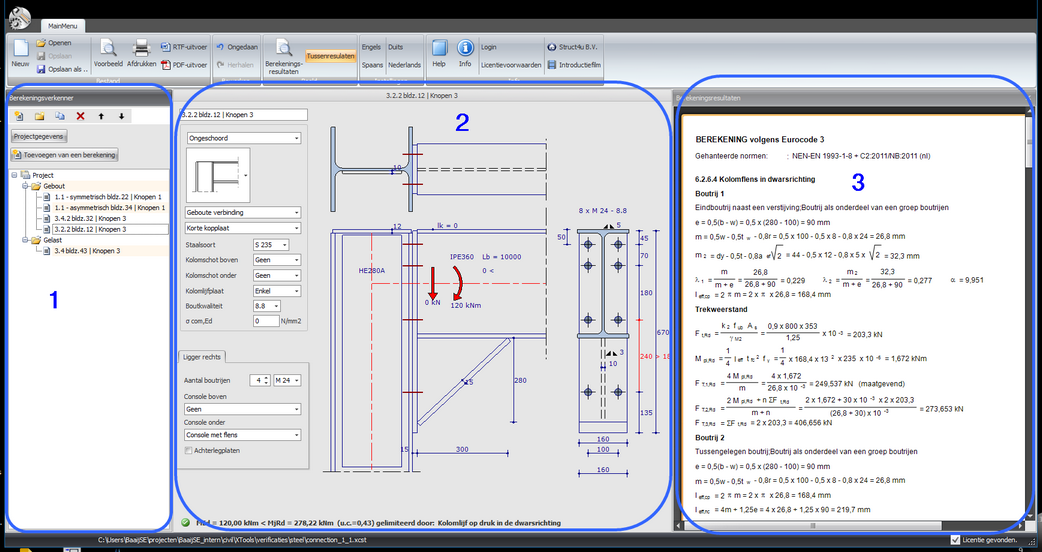Click the blue Info icon

click(x=465, y=49)
